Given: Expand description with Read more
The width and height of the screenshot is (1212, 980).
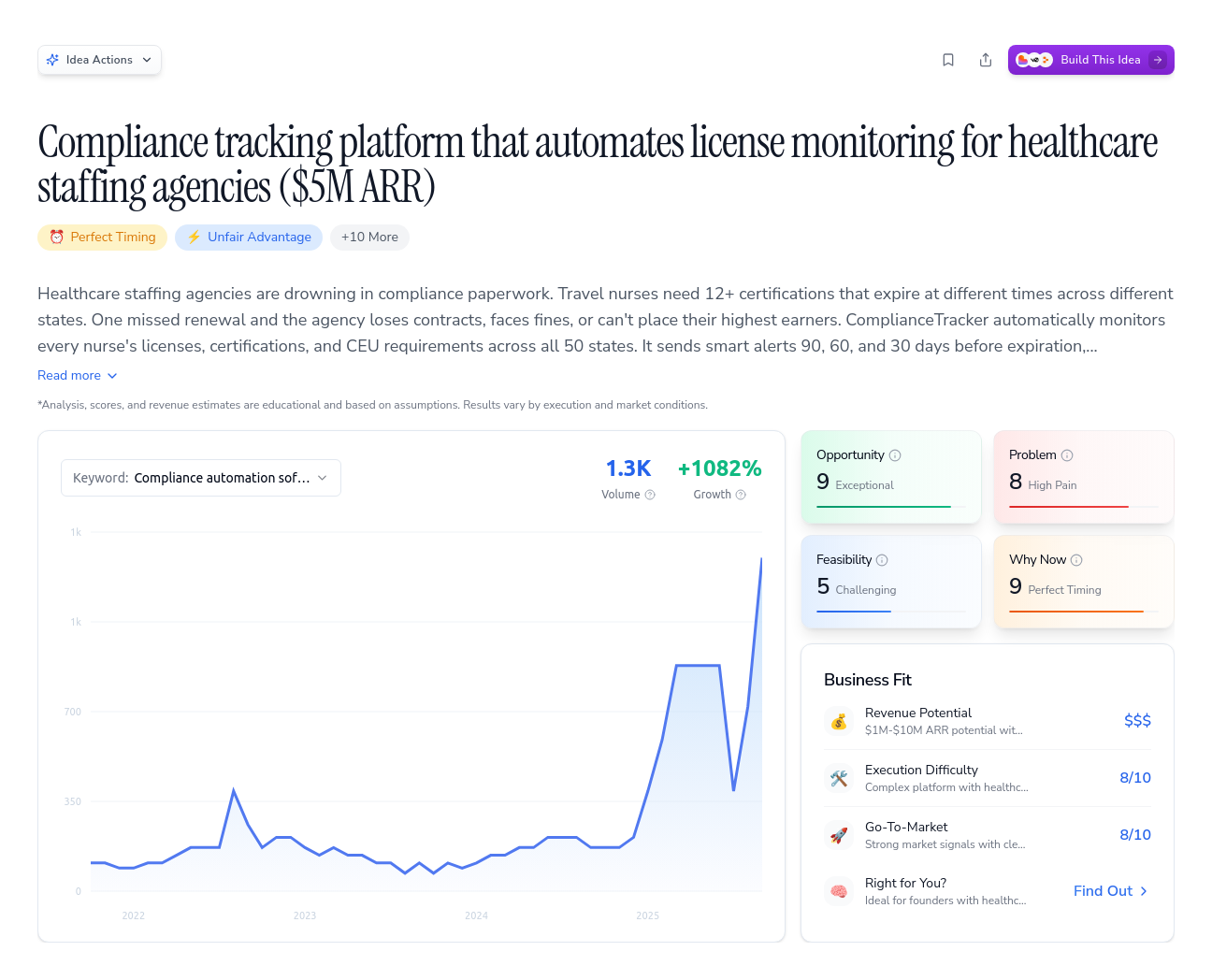Looking at the screenshot, I should tap(78, 375).
